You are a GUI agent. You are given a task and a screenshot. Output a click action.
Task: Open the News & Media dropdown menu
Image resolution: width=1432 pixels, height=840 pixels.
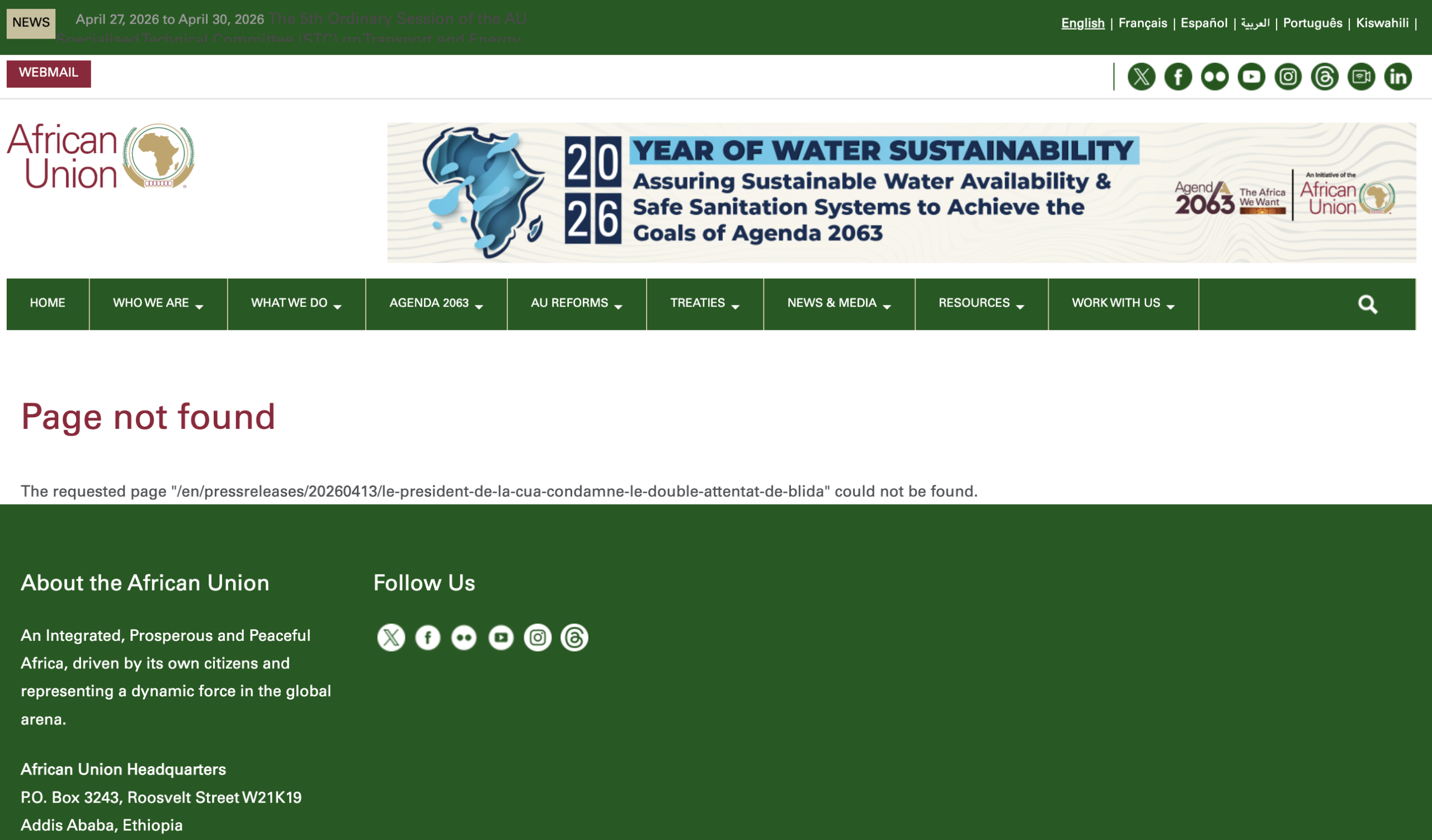coord(838,303)
